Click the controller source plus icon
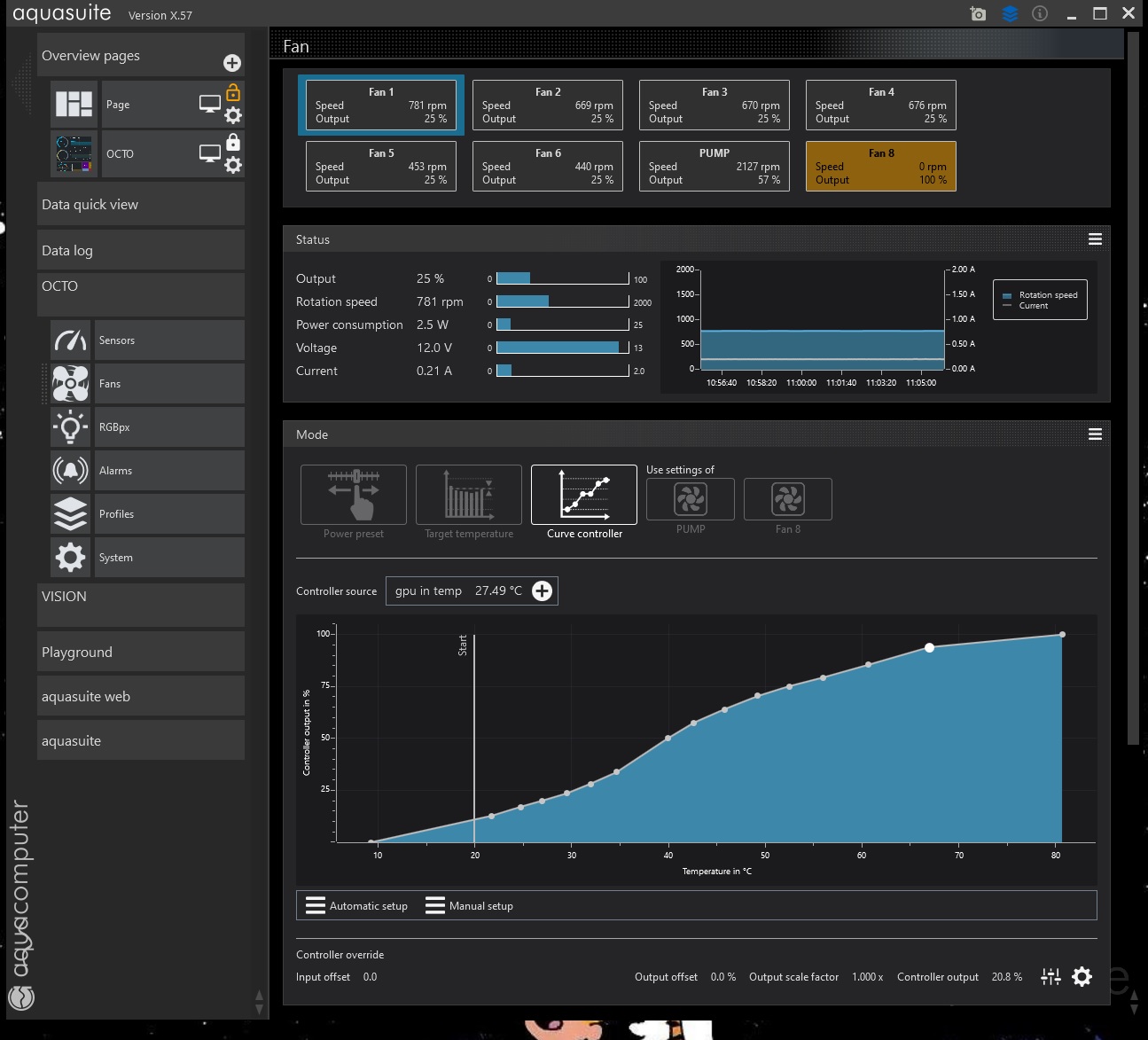1148x1040 pixels. click(542, 590)
